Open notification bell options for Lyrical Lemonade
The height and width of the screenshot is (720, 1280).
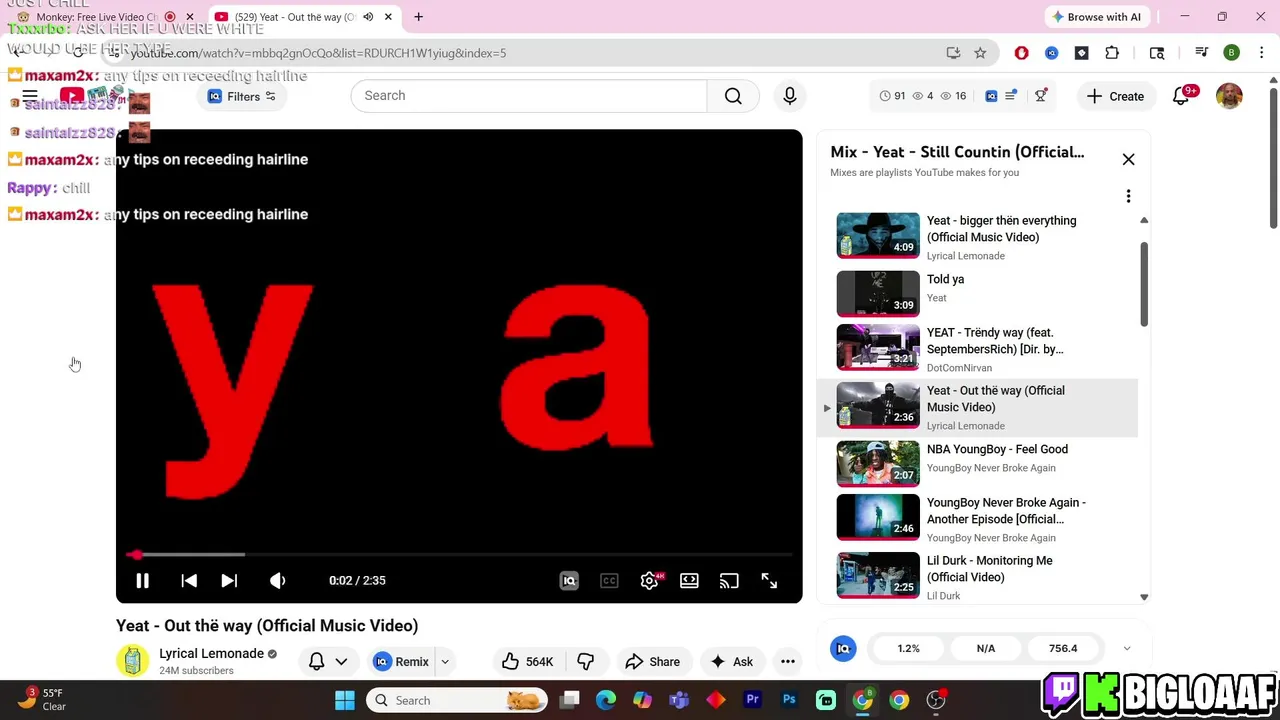pos(327,662)
